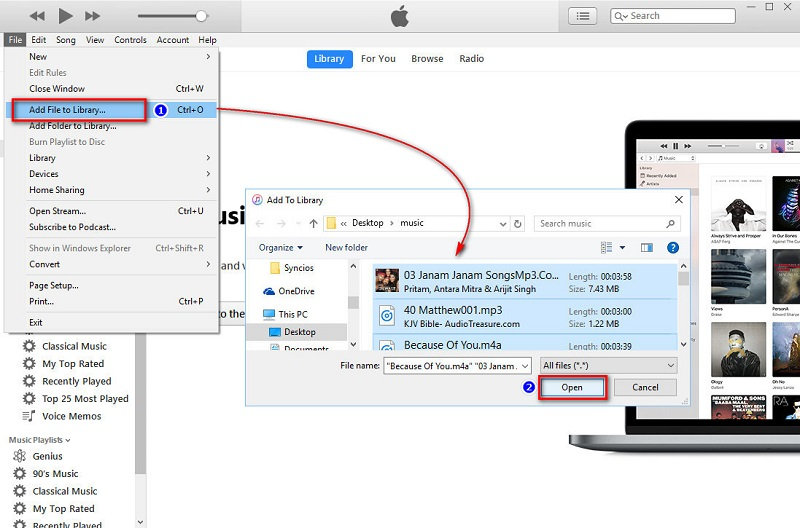
Task: Click the Search music field
Action: click(607, 223)
